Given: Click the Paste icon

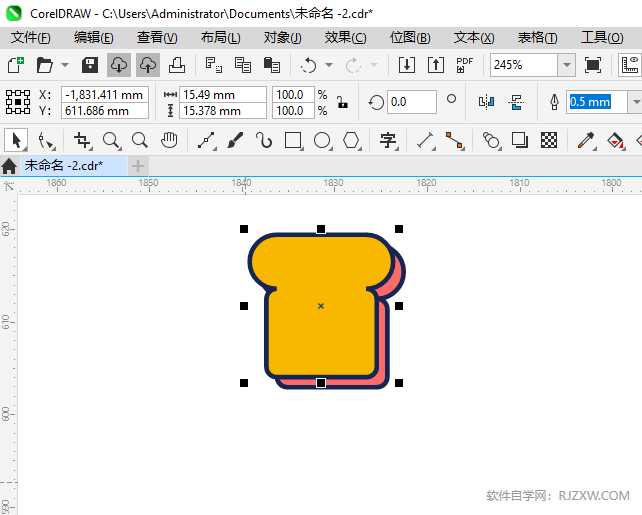Looking at the screenshot, I should [271, 65].
